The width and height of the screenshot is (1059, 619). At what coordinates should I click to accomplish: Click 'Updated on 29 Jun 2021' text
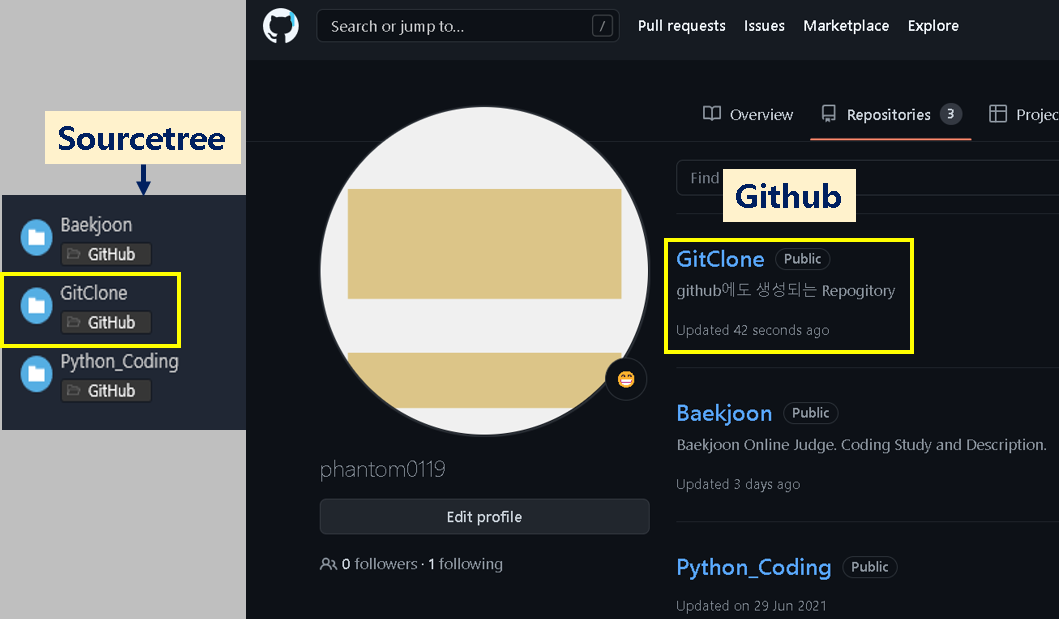(751, 605)
